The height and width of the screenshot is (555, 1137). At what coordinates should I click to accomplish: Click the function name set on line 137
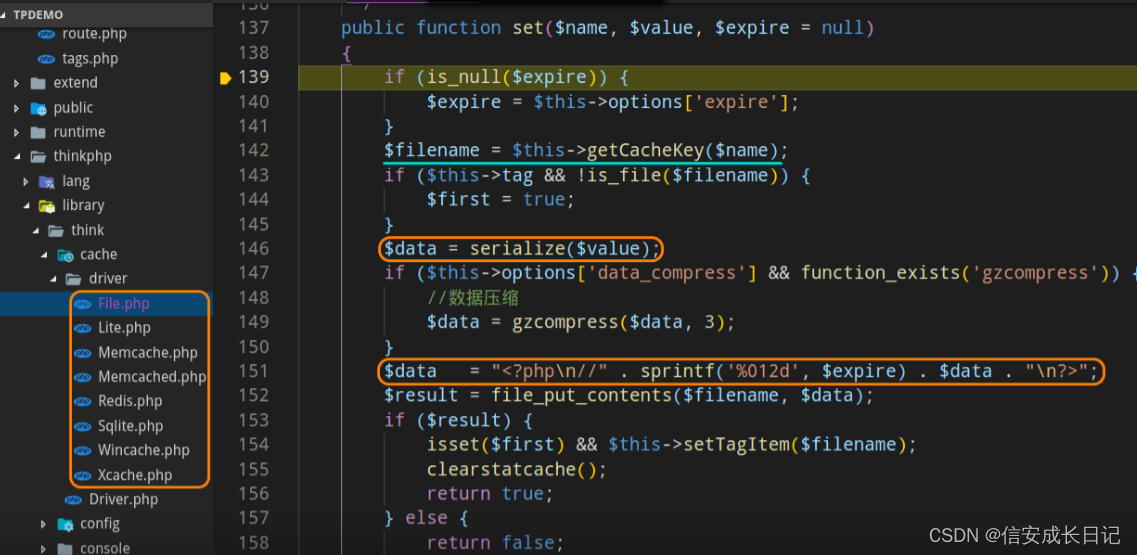[x=528, y=28]
